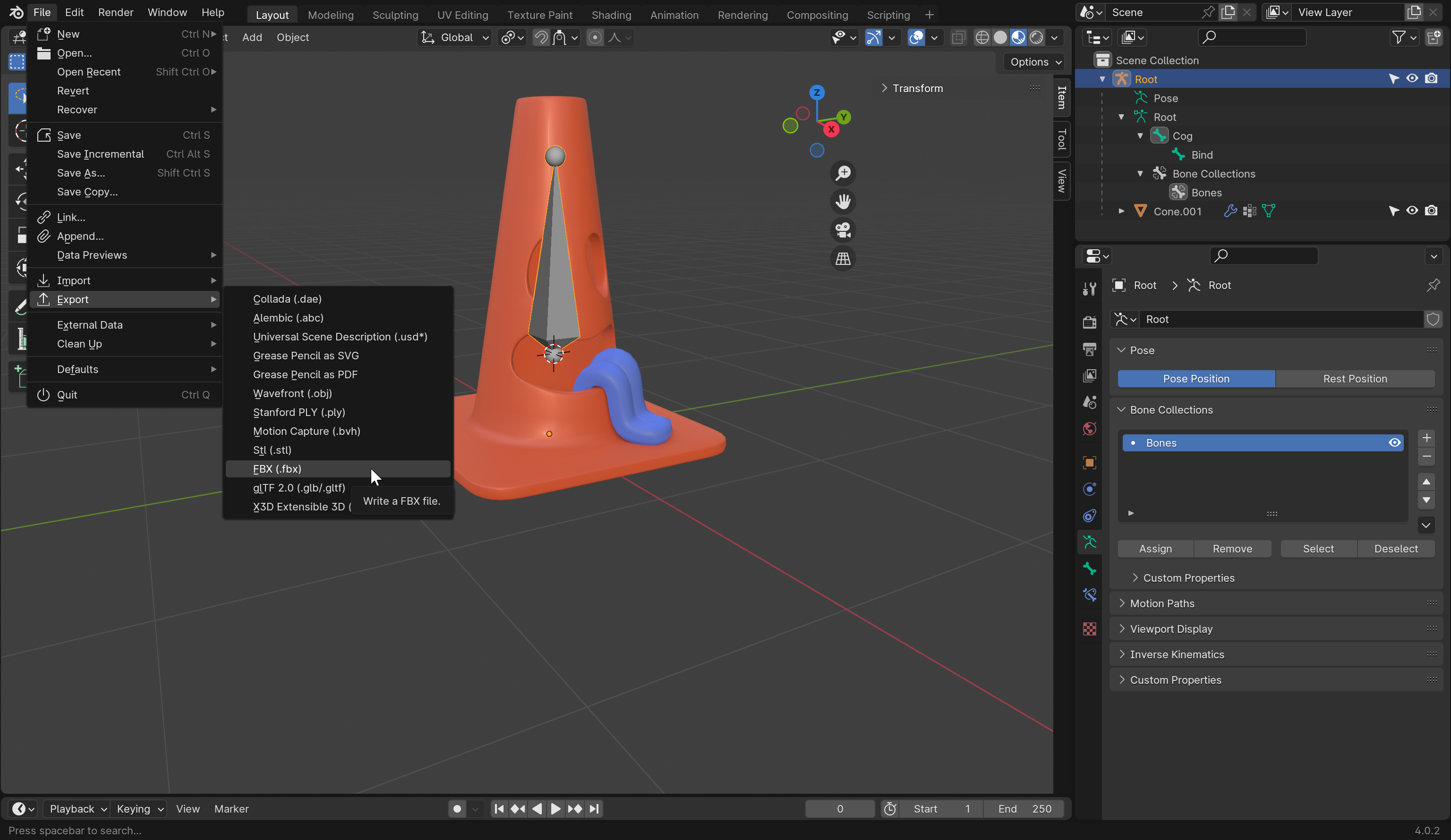The height and width of the screenshot is (840, 1451).
Task: Open the View Layer properties tab icon
Action: (x=1089, y=375)
